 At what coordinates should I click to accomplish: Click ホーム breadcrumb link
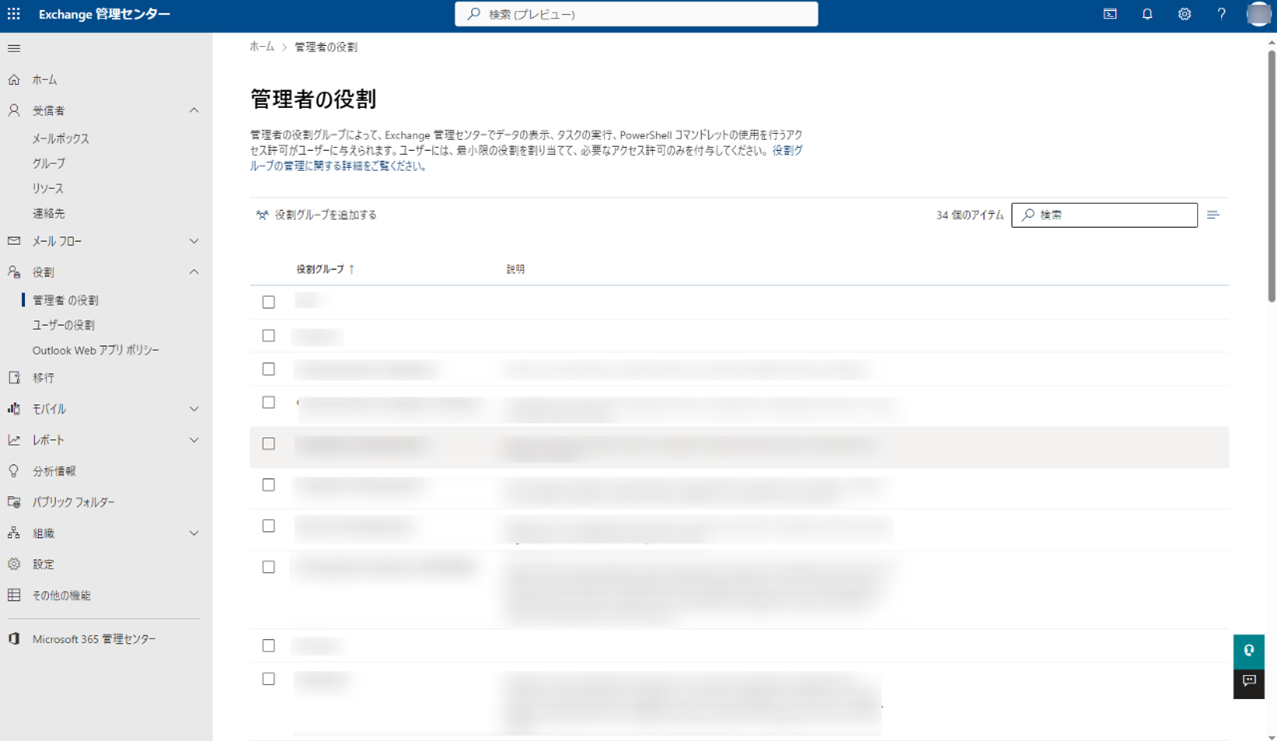click(262, 47)
